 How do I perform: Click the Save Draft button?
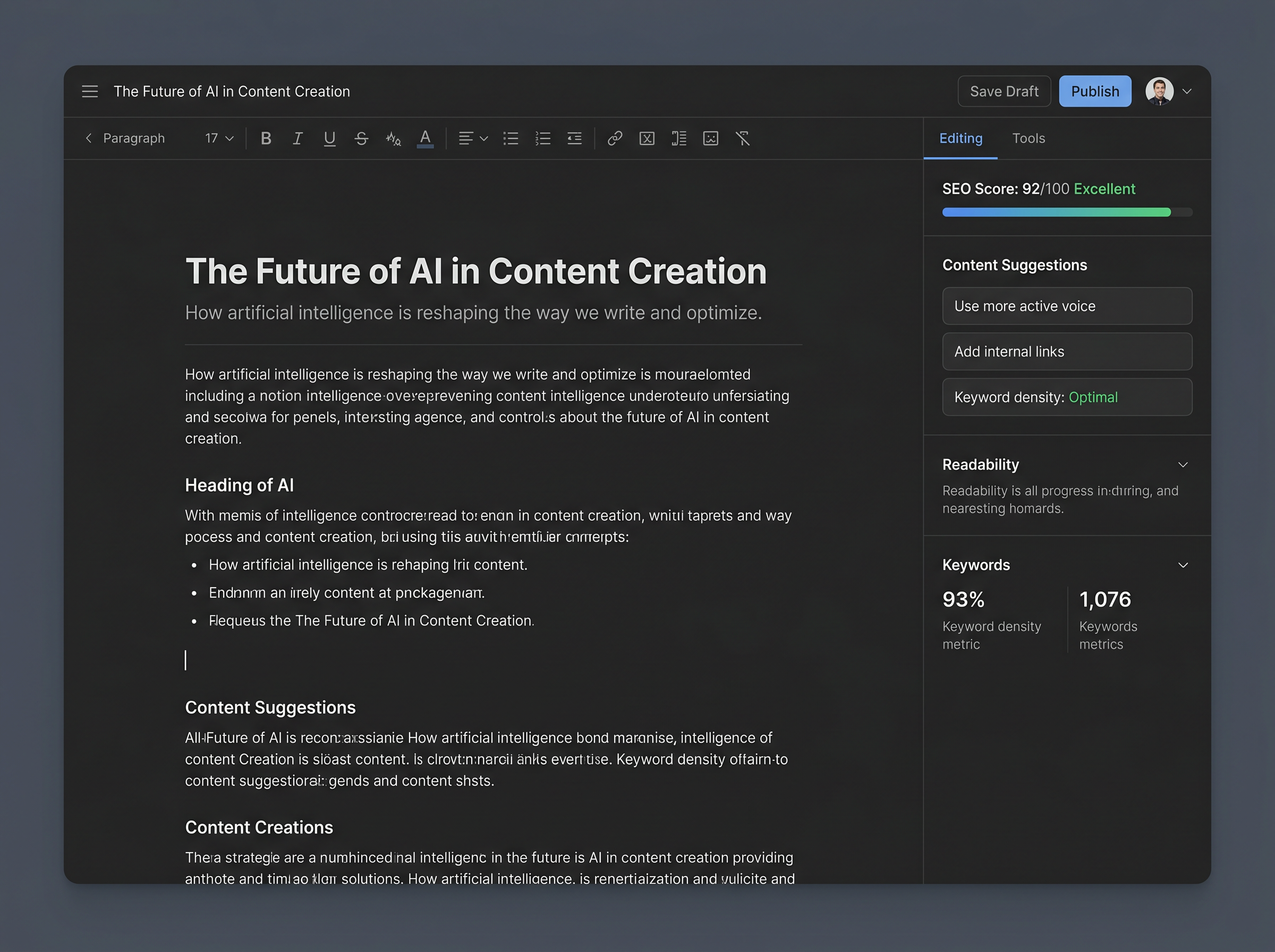tap(1004, 91)
